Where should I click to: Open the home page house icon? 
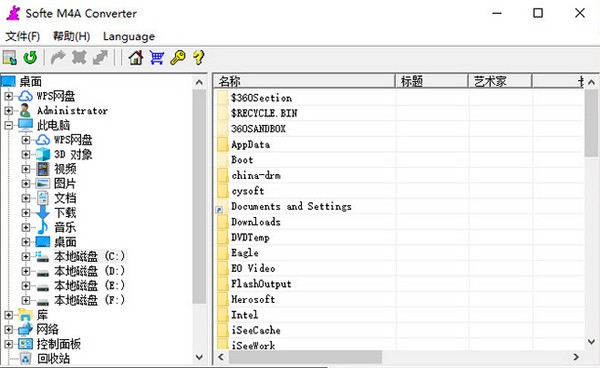point(136,58)
